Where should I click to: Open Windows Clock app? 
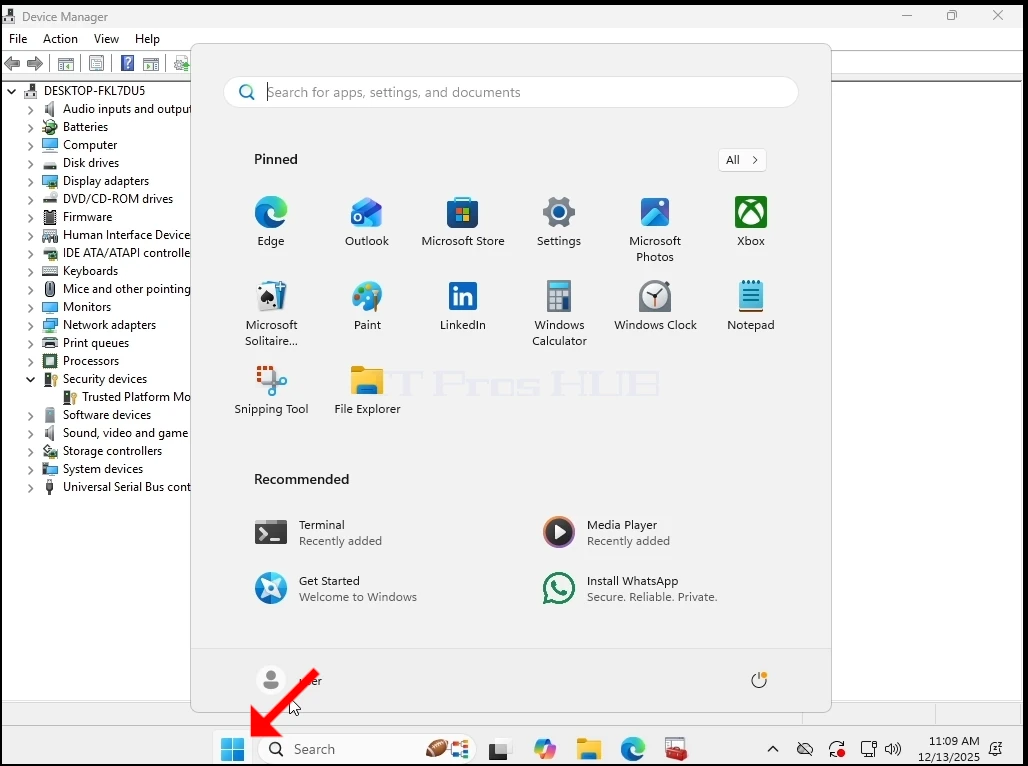pos(655,306)
